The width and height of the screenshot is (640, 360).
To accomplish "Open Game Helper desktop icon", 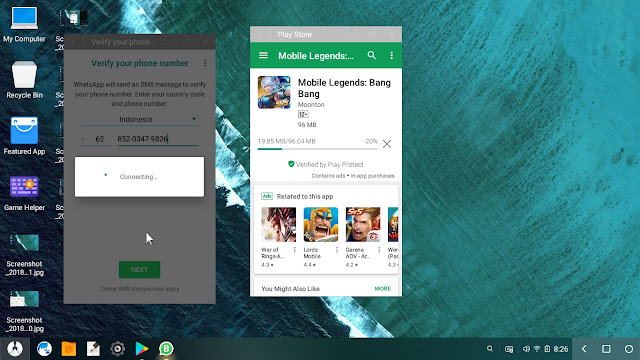I will coord(24,193).
